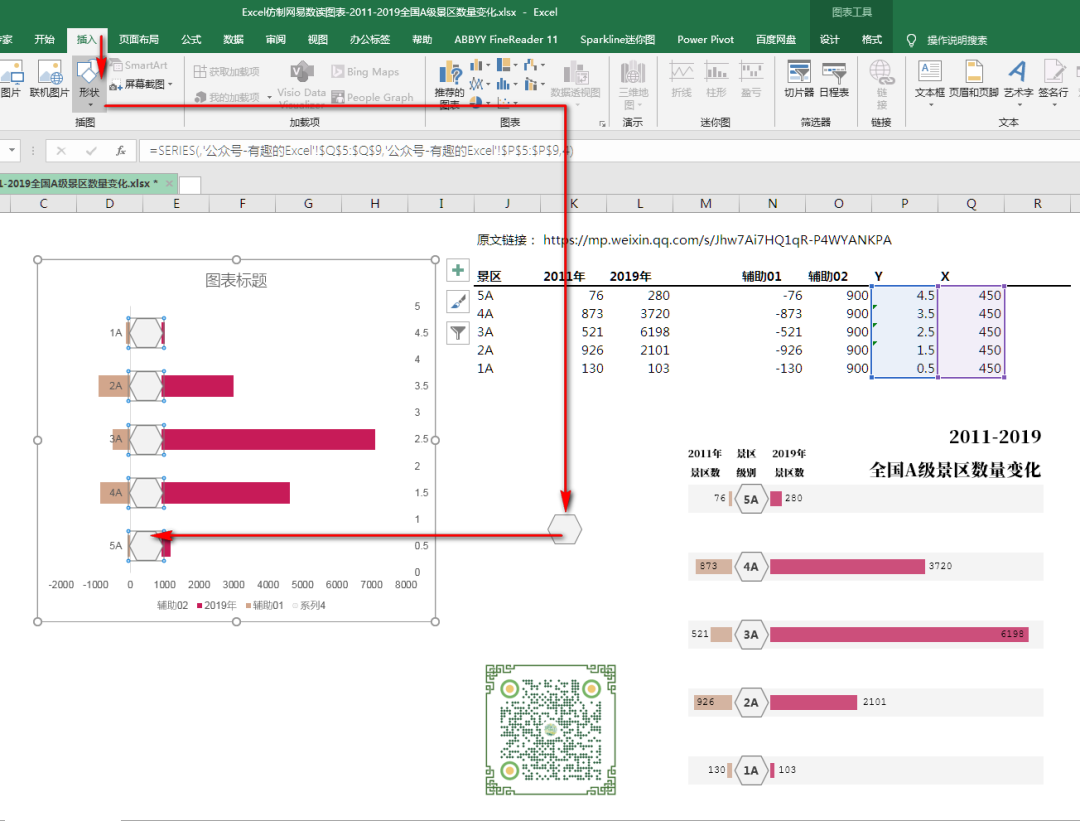
Task: Insert a hierarchy chart icon
Action: [503, 65]
